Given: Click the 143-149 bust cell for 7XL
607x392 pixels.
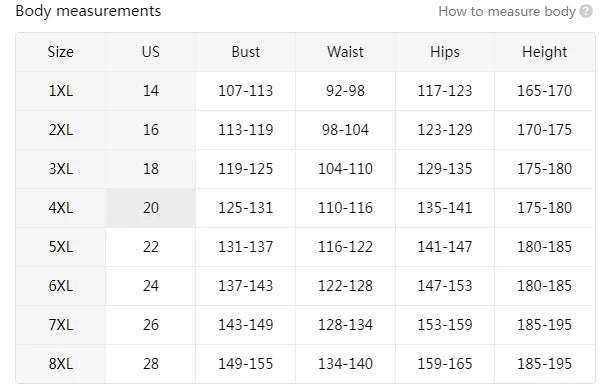Looking at the screenshot, I should coord(245,325).
